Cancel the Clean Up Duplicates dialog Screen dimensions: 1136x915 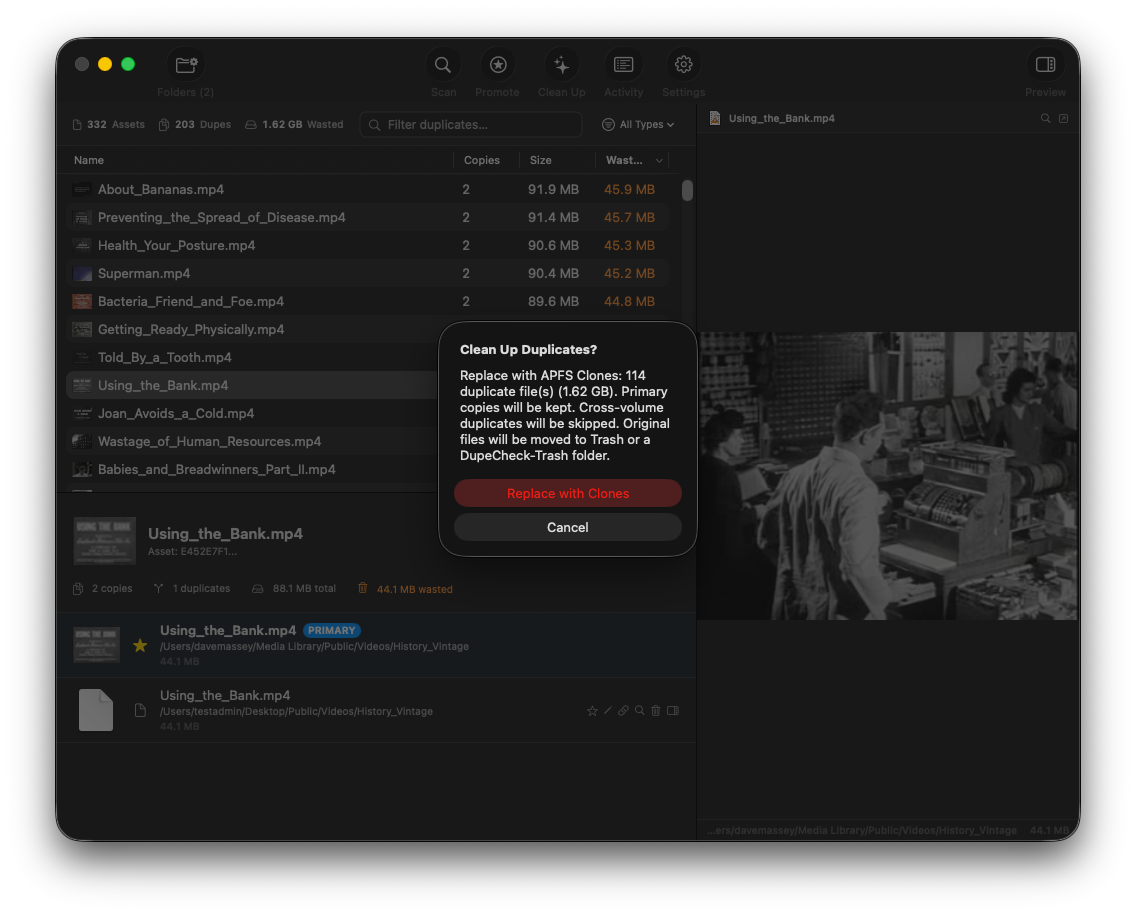coord(567,527)
